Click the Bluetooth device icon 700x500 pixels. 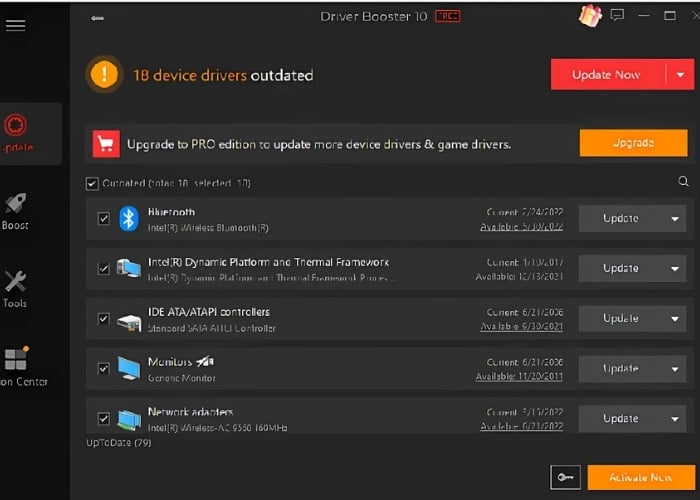129,219
